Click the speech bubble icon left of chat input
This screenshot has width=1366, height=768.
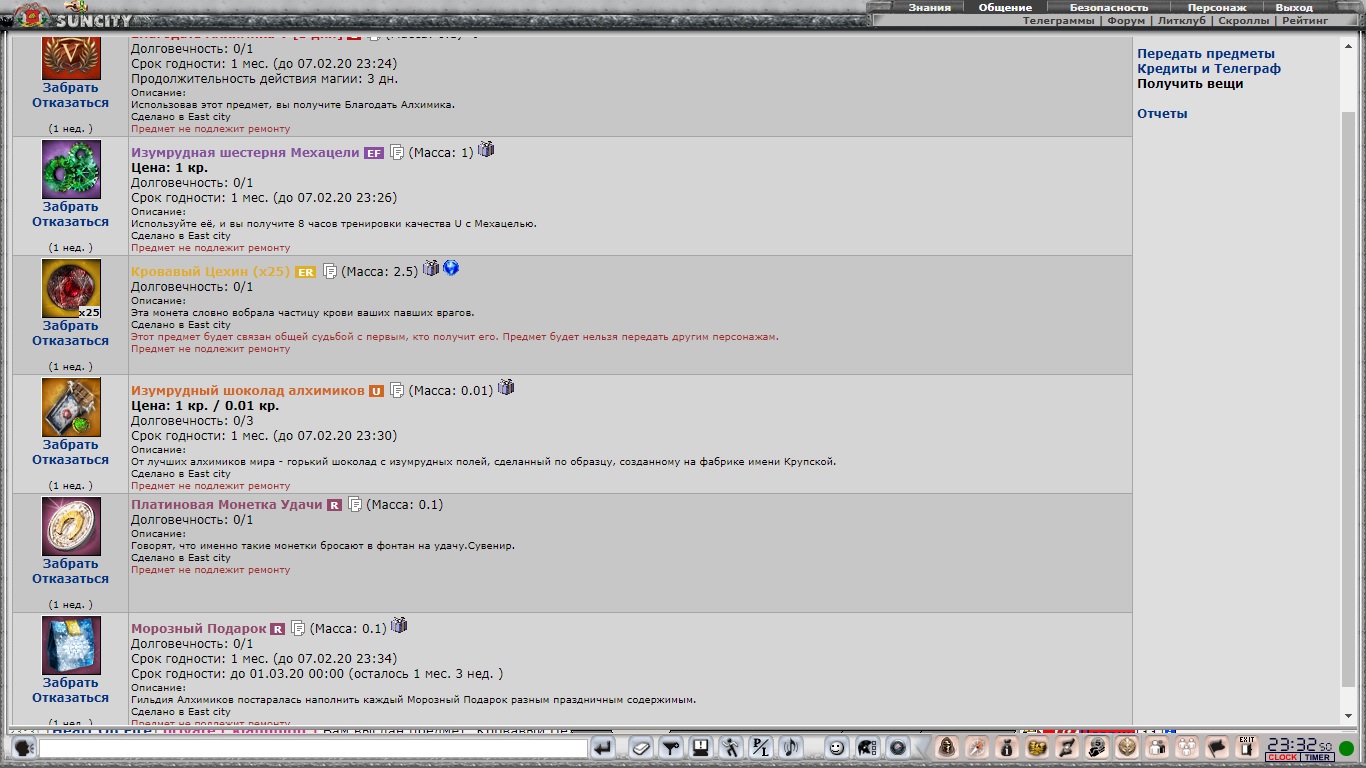point(24,748)
